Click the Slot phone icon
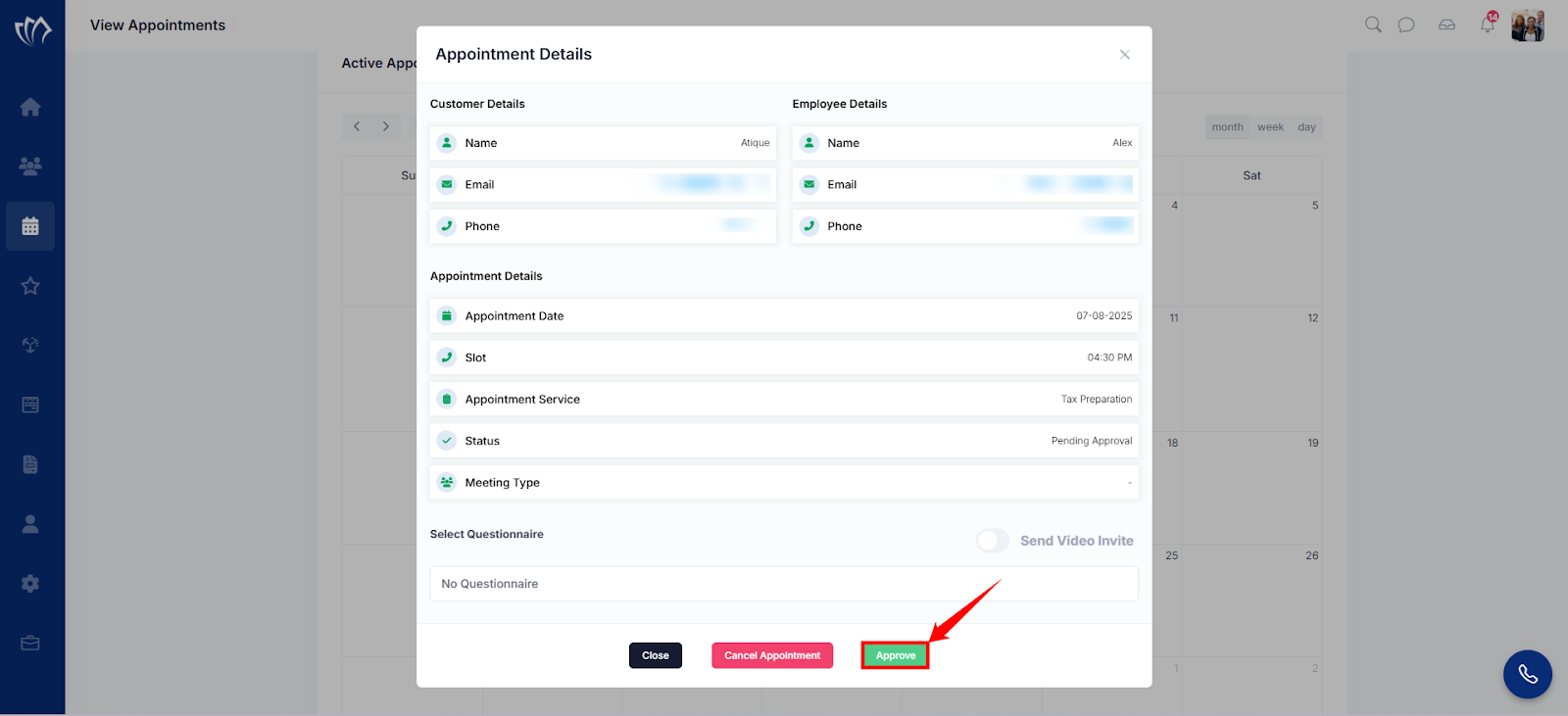Screen dimensions: 1568x716 pos(447,358)
